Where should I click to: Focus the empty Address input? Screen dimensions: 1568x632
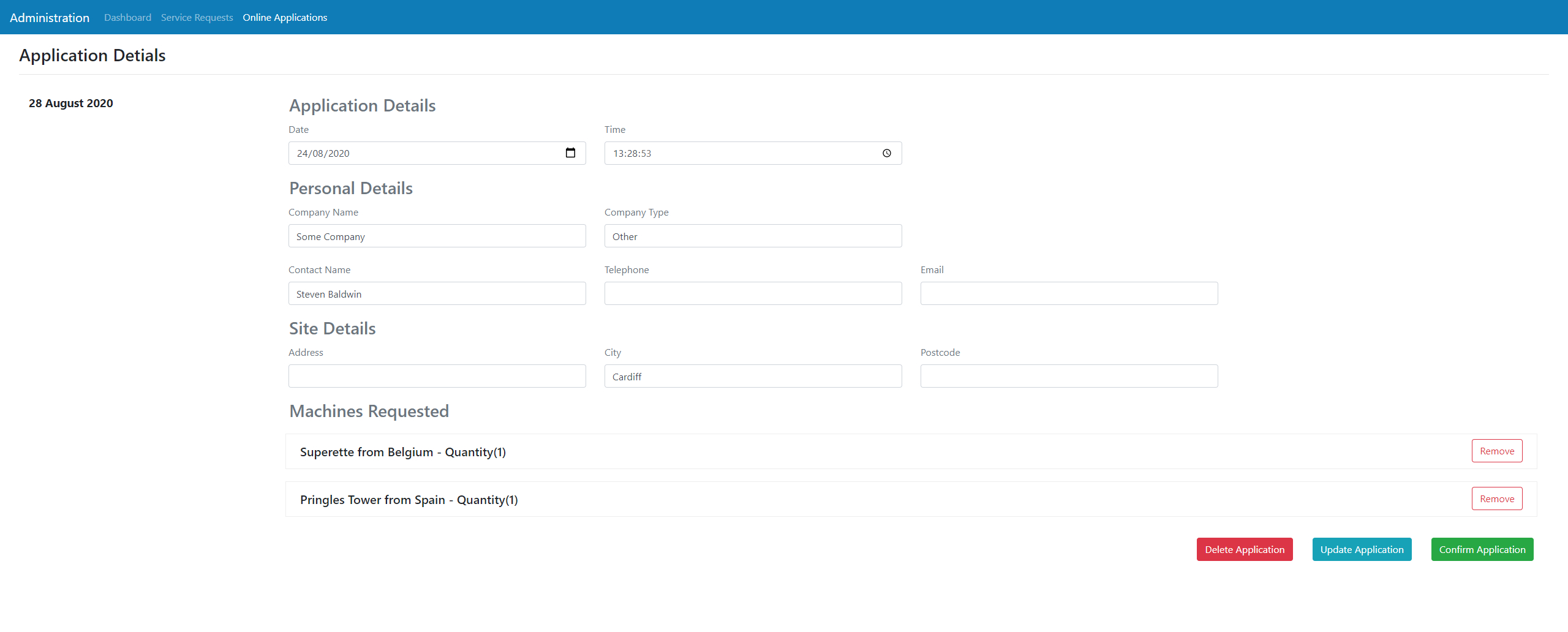[437, 377]
